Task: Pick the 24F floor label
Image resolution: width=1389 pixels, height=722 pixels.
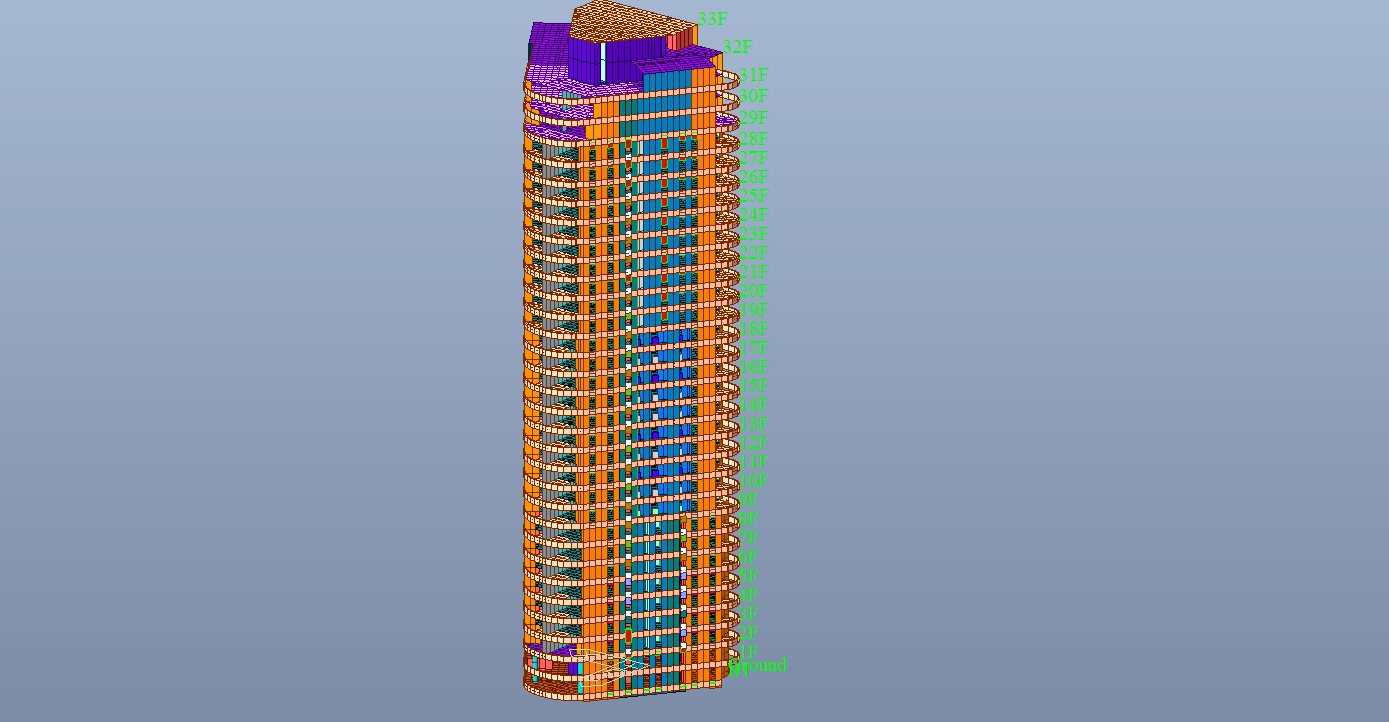Action: [754, 215]
